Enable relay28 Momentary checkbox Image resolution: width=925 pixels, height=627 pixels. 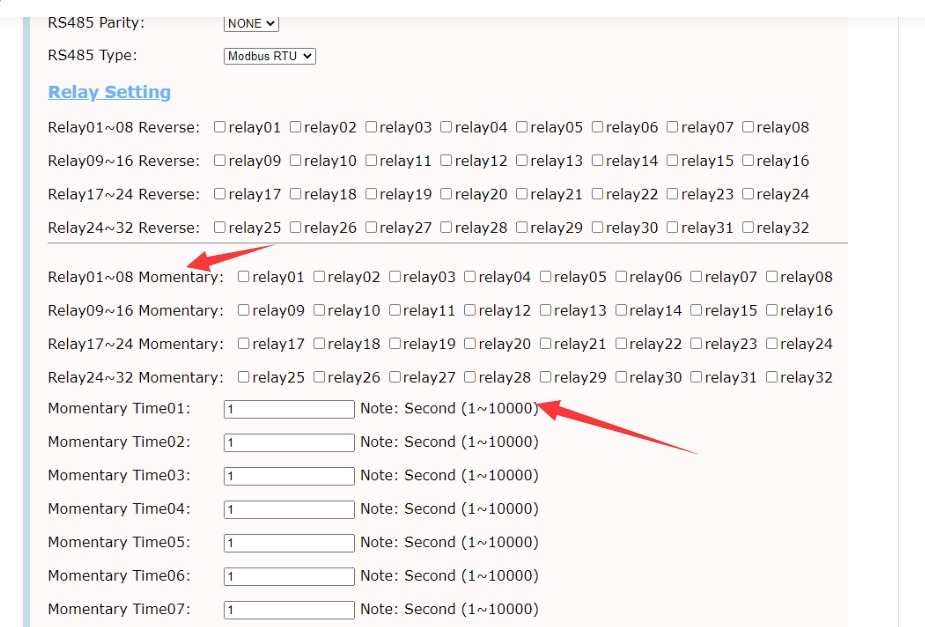coord(470,378)
